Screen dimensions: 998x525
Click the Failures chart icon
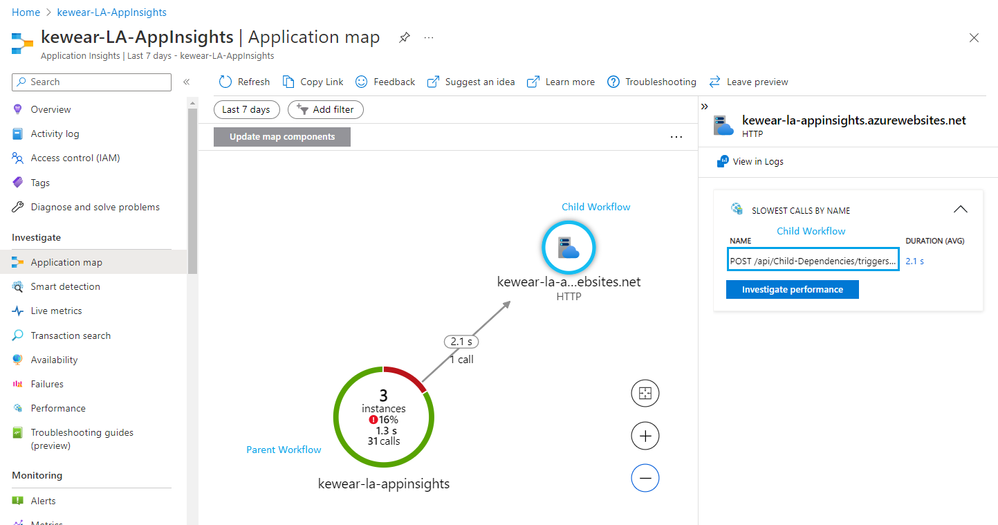click(18, 384)
